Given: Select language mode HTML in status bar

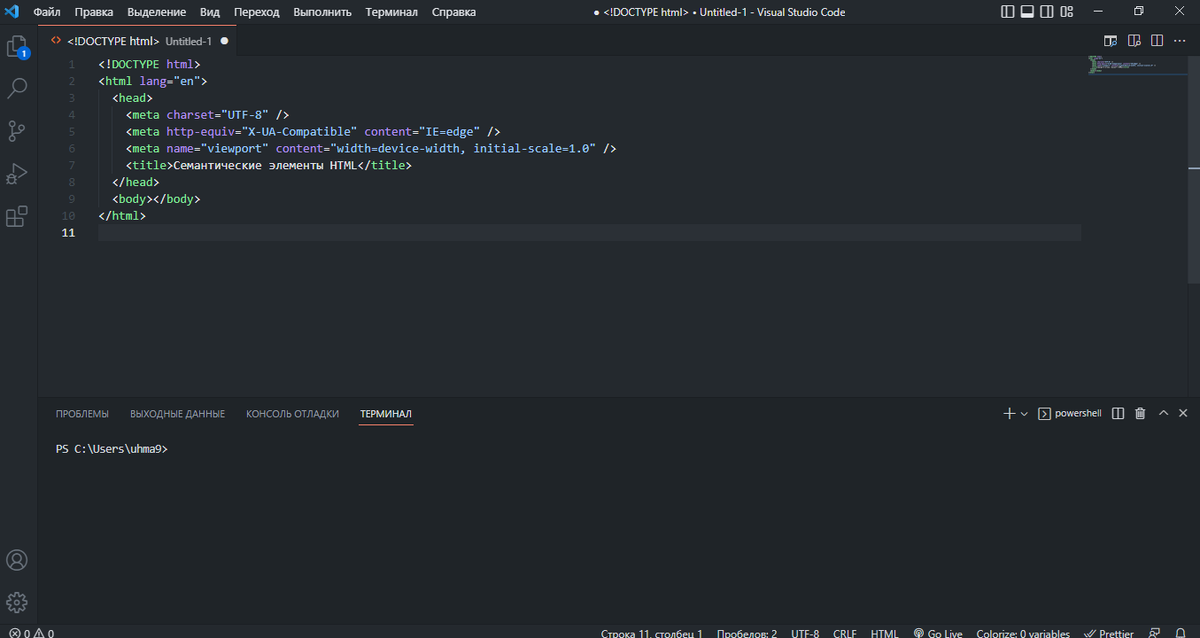Looking at the screenshot, I should [884, 633].
